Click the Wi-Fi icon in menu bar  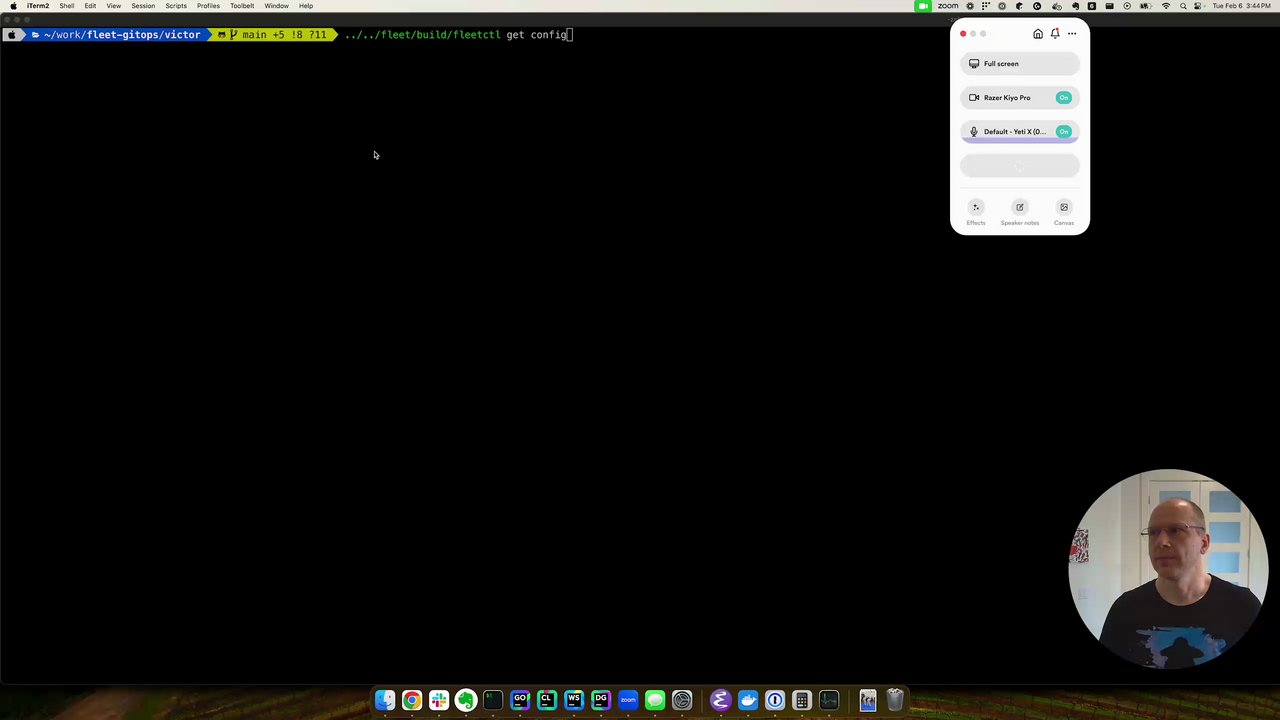pyautogui.click(x=1166, y=6)
